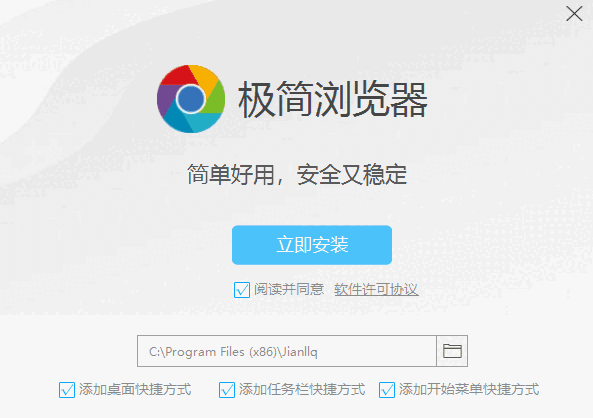Open the 软件许可协议 license link

click(376, 290)
